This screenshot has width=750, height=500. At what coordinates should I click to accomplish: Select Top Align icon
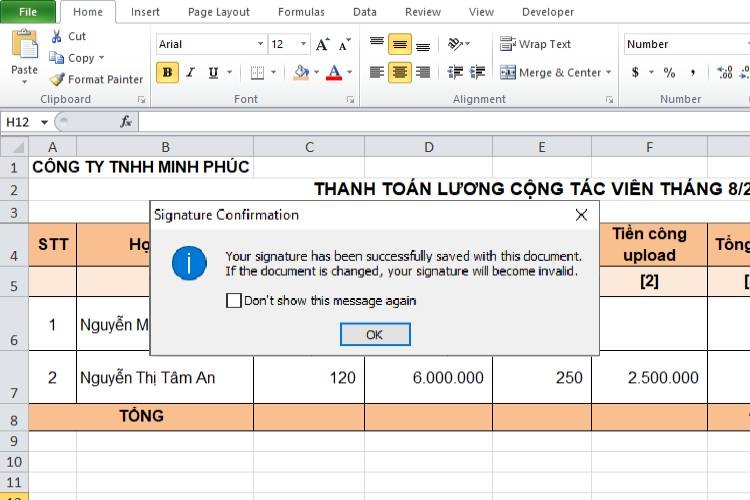[x=376, y=44]
